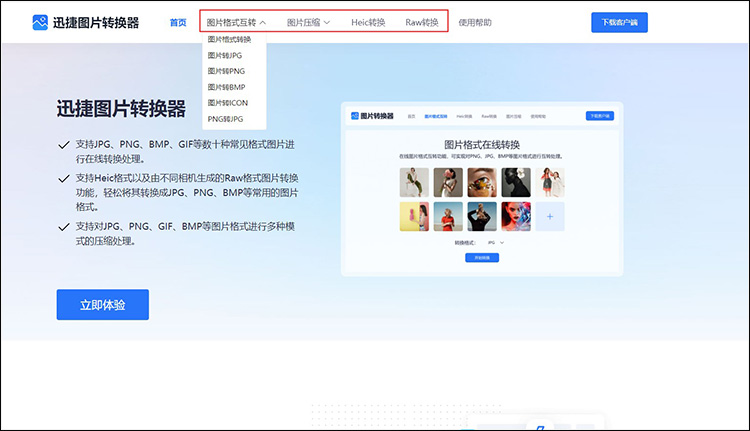
Task: Click the preview's blue convert button
Action: point(482,258)
